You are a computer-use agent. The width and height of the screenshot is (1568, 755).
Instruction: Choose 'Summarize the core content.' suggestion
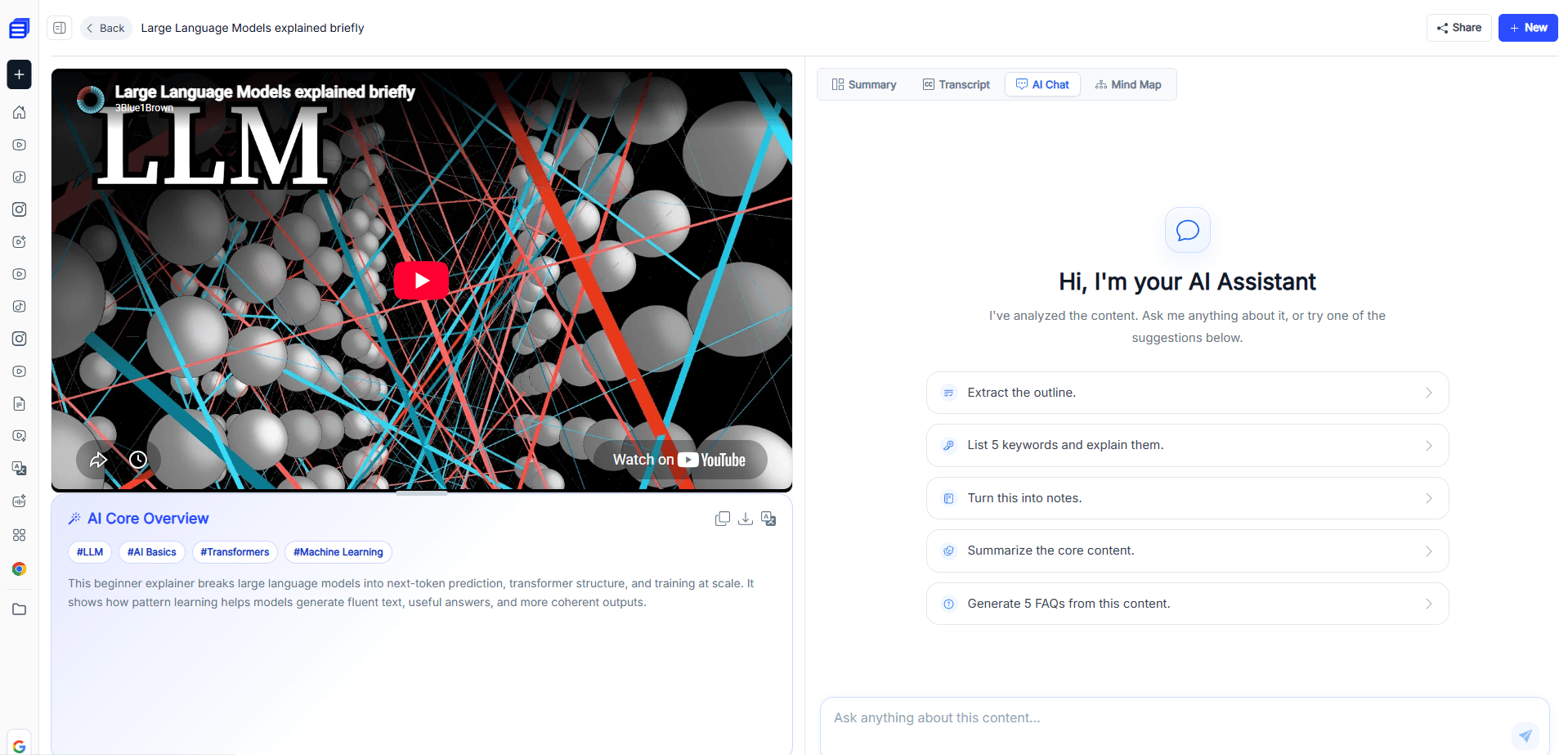tap(1187, 551)
